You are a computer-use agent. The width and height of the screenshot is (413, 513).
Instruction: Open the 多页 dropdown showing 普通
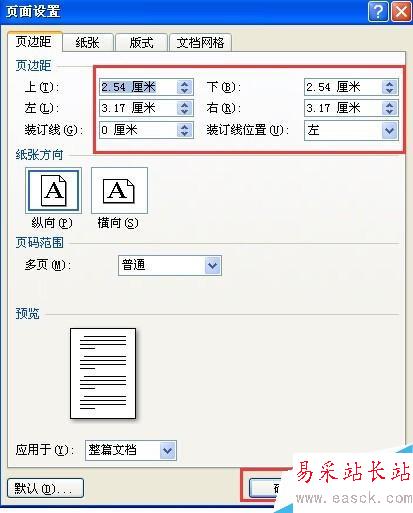170,265
